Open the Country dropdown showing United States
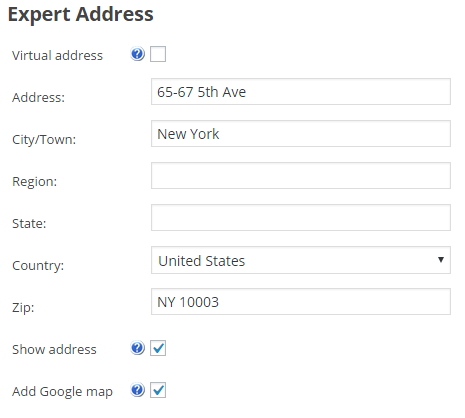The height and width of the screenshot is (418, 465). pyautogui.click(x=301, y=260)
